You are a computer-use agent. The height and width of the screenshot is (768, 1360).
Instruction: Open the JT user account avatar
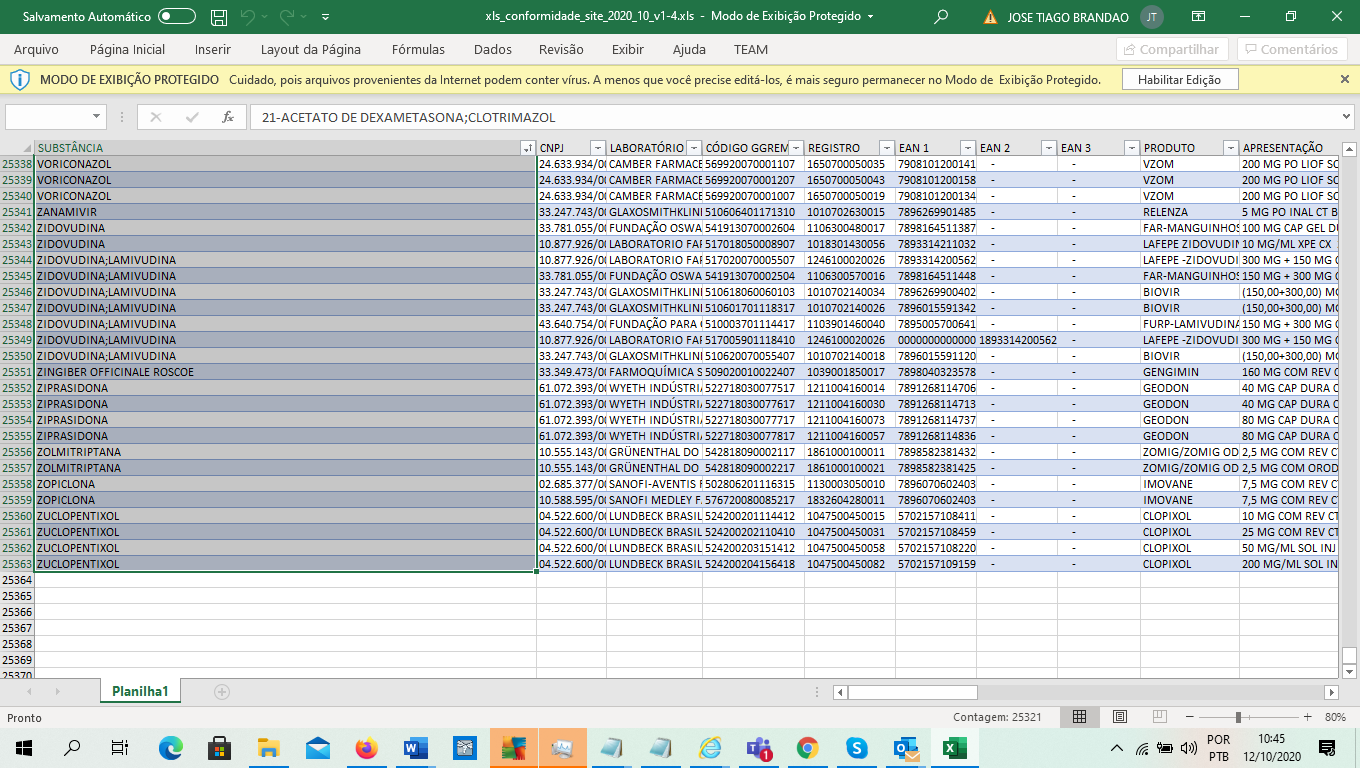point(1151,17)
